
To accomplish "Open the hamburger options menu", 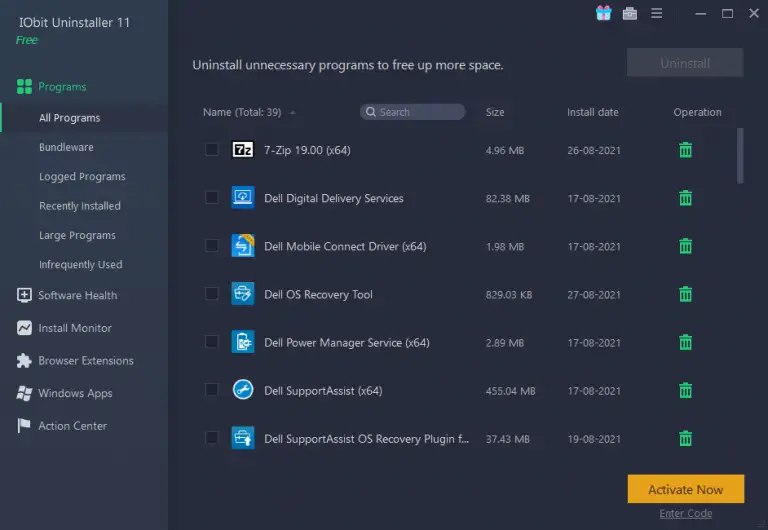I will (657, 14).
